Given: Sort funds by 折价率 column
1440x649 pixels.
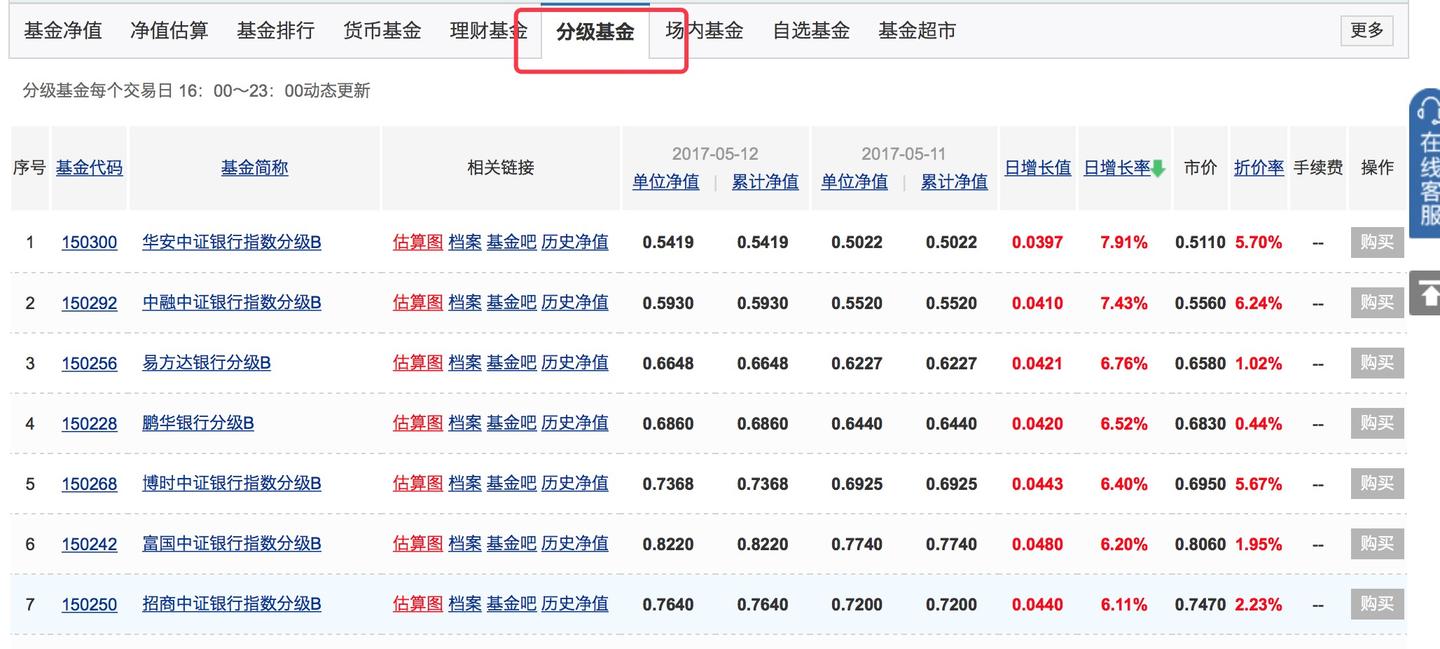Looking at the screenshot, I should click(1258, 168).
